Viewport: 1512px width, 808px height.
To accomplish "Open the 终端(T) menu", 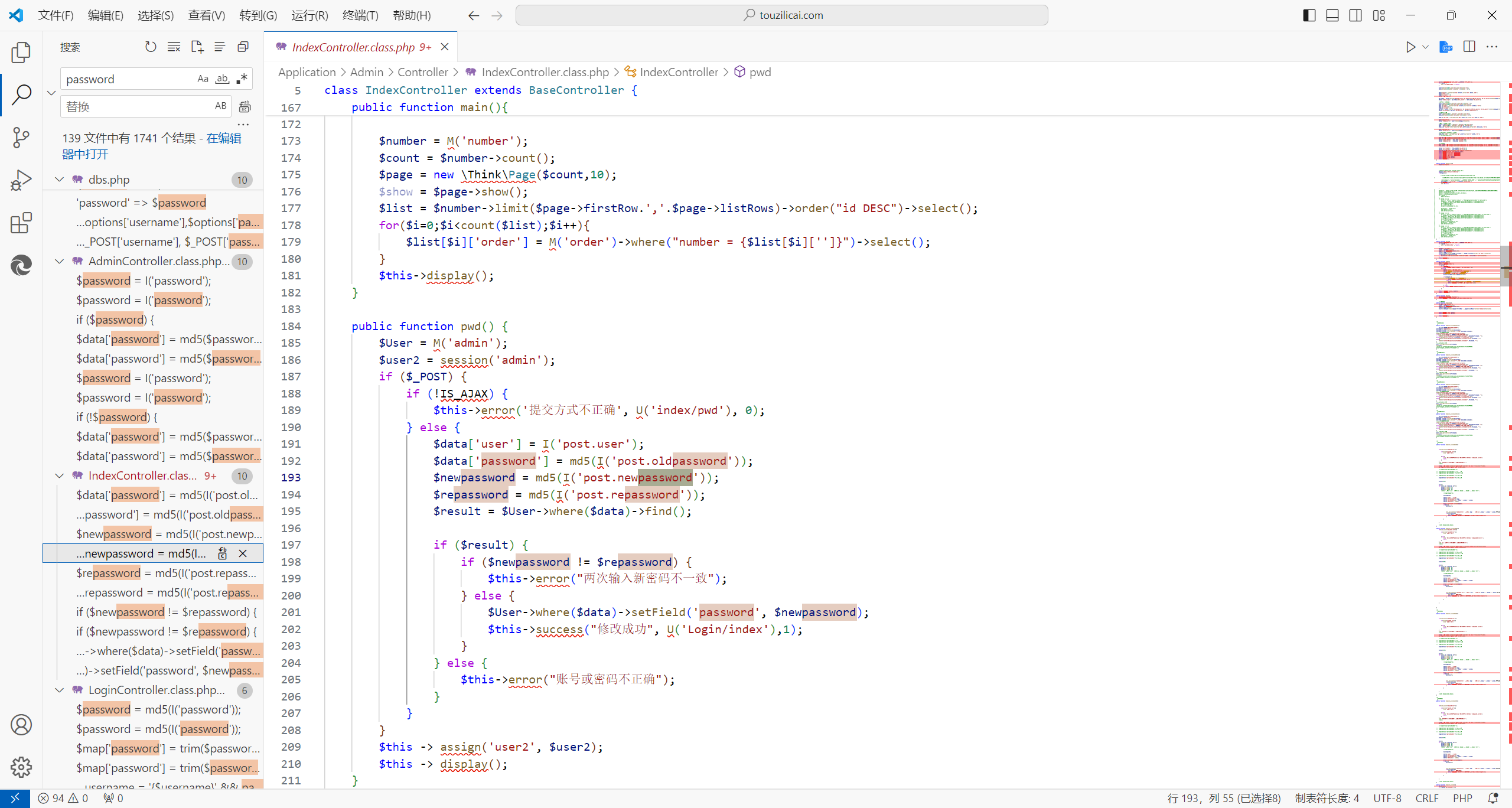I will click(x=360, y=15).
